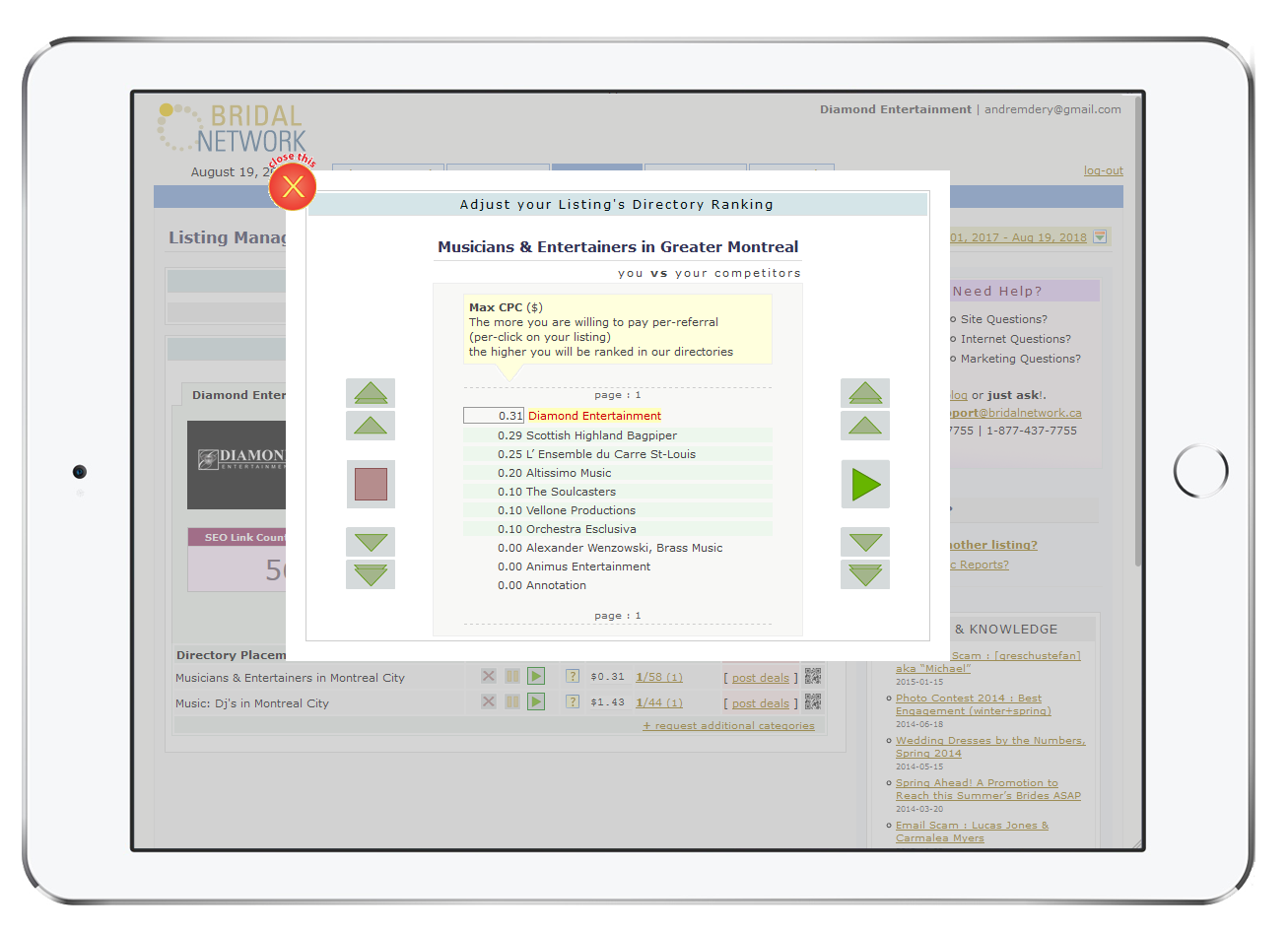Viewport: 1288px width, 933px height.
Task: Edit the 0.31 Max CPC input field
Action: [x=494, y=416]
